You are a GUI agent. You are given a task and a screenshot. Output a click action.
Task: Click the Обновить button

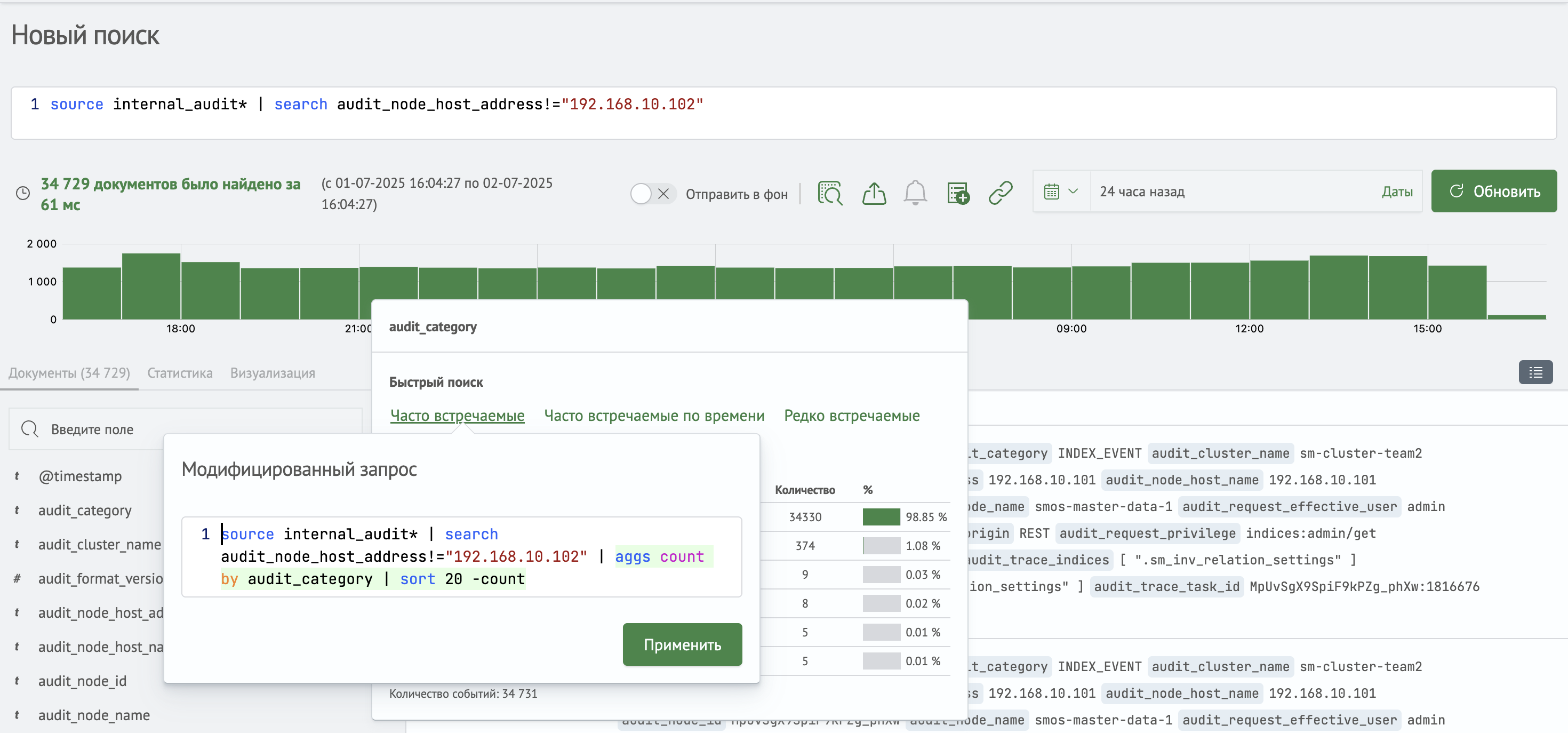[1494, 191]
